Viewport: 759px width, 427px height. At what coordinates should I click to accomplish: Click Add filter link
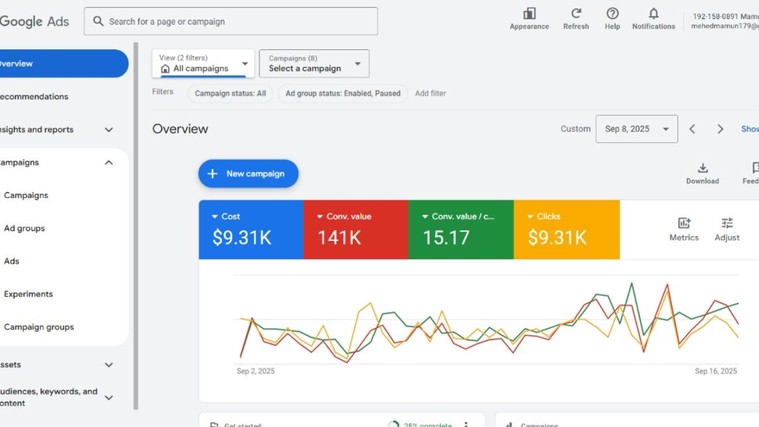coord(430,93)
